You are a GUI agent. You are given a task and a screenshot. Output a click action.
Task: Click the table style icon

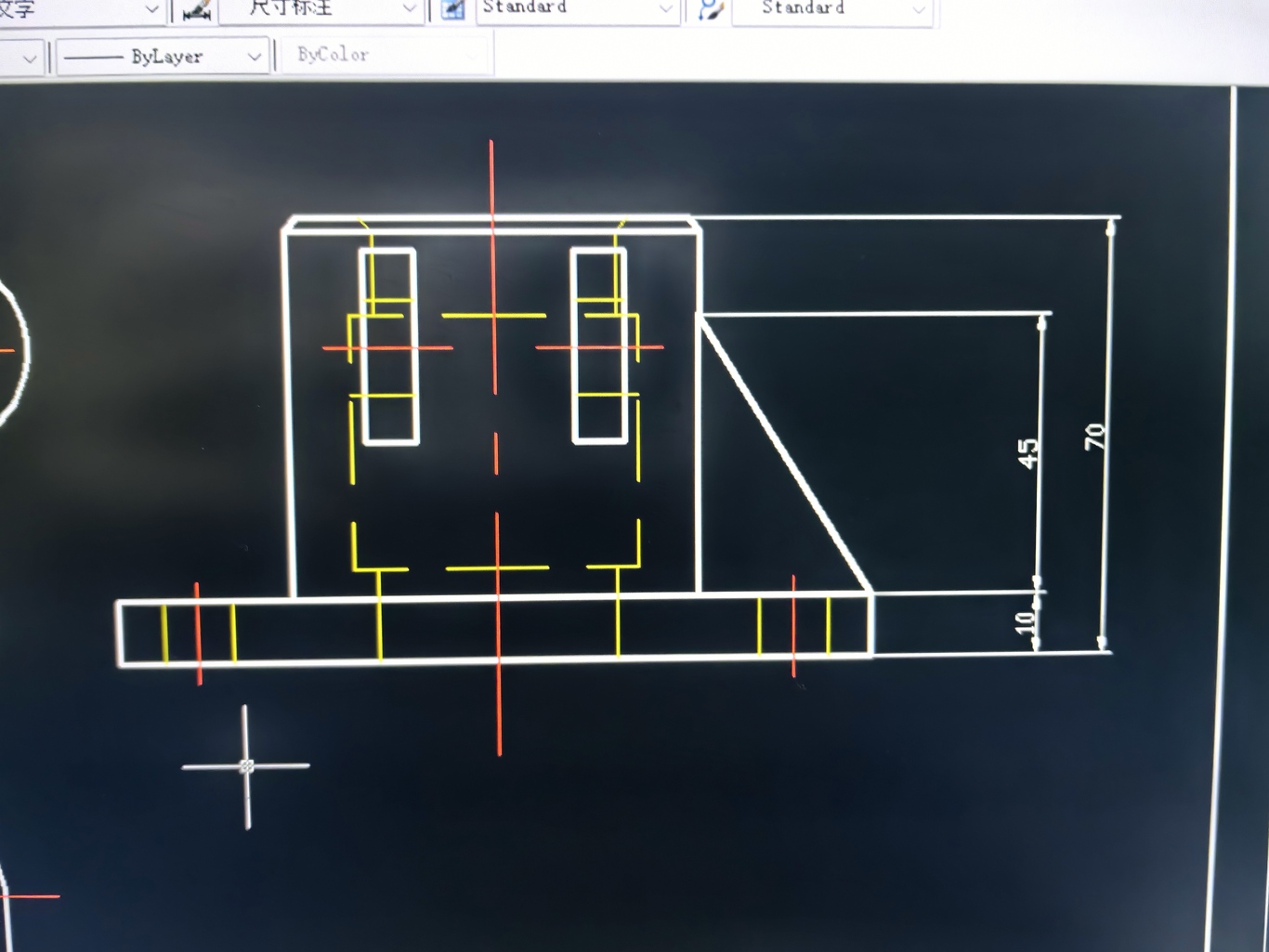452,10
